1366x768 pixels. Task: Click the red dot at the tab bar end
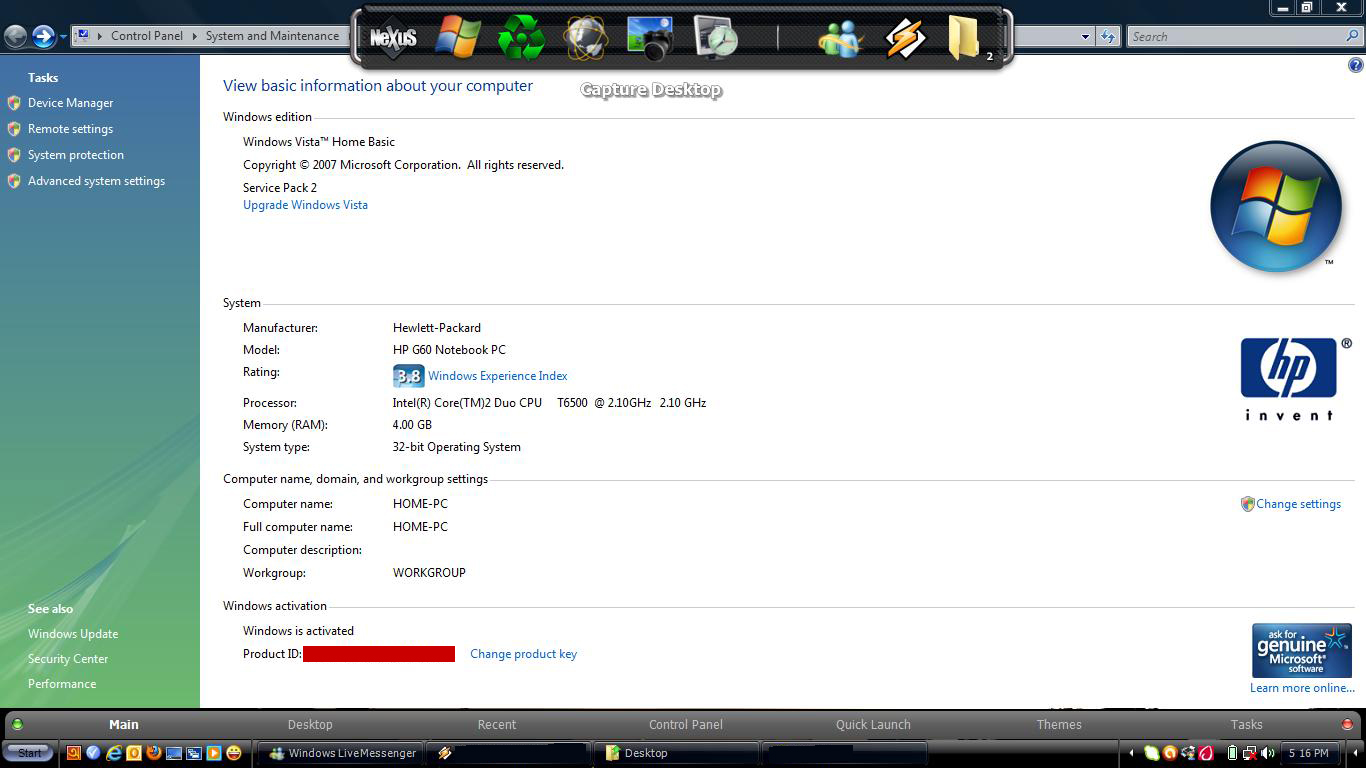point(1347,725)
